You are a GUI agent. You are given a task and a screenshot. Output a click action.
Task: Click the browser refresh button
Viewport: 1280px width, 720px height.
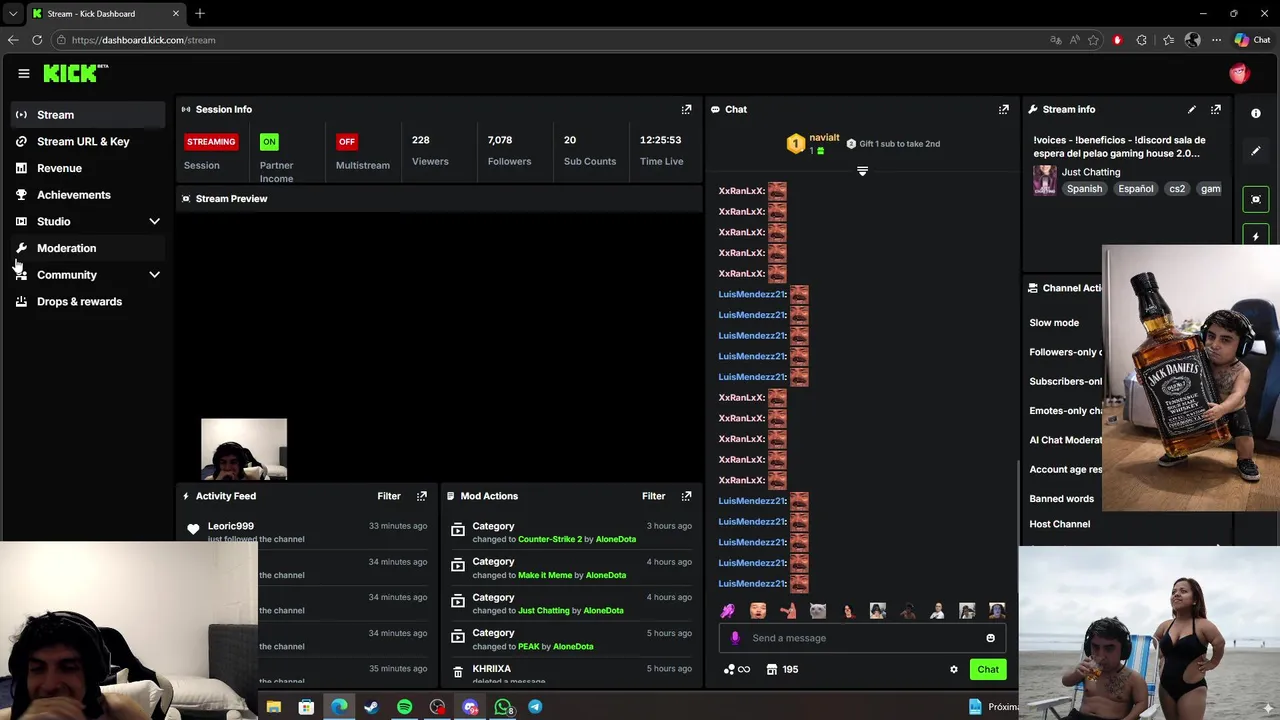pyautogui.click(x=37, y=40)
